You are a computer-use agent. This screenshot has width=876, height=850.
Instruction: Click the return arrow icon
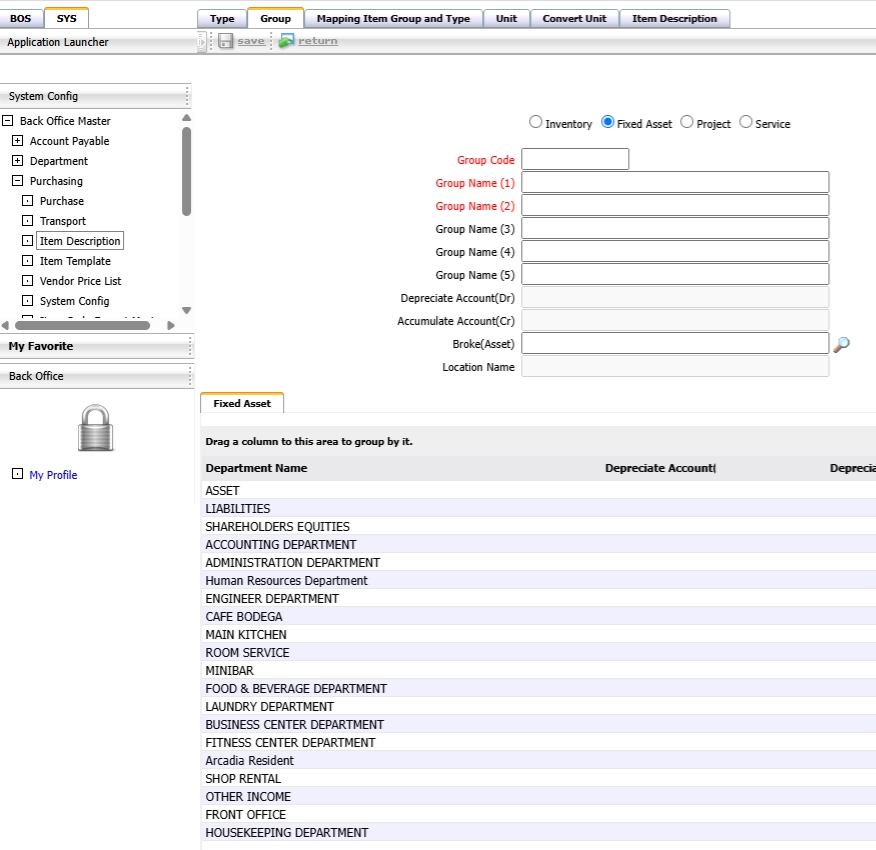[x=287, y=41]
